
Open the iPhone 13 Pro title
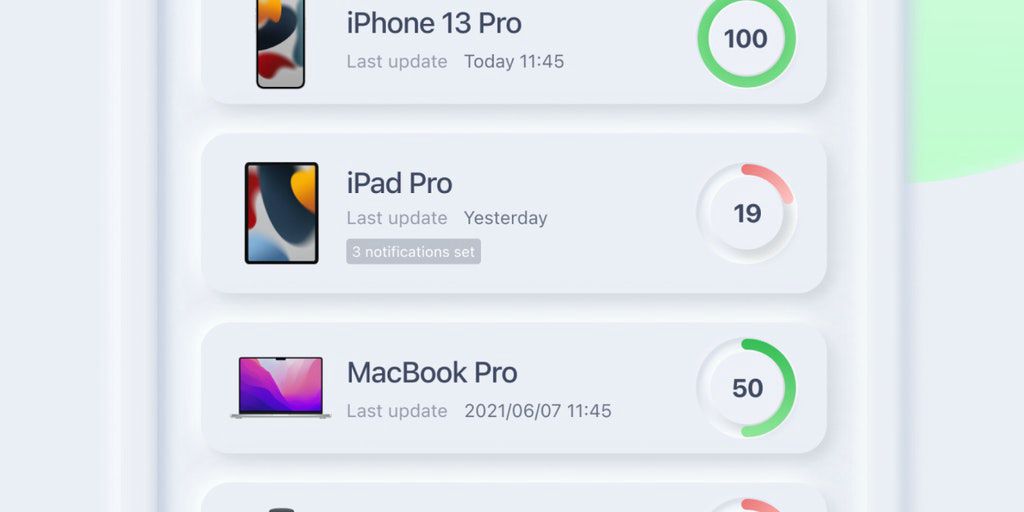(x=434, y=24)
